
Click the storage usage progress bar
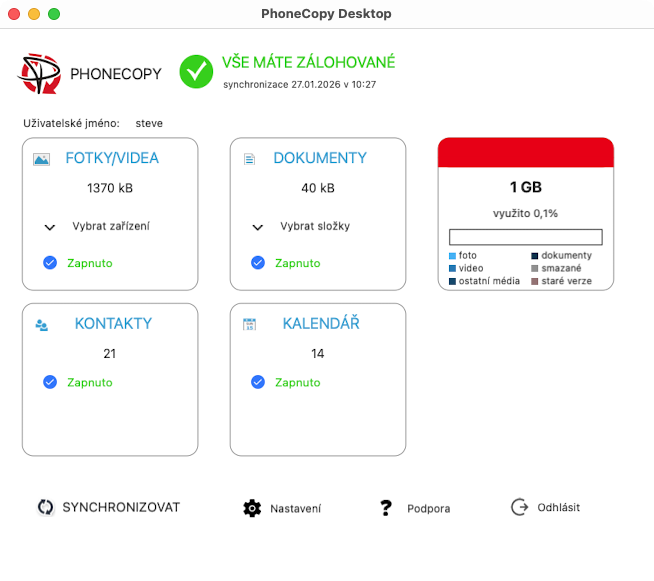click(x=525, y=237)
